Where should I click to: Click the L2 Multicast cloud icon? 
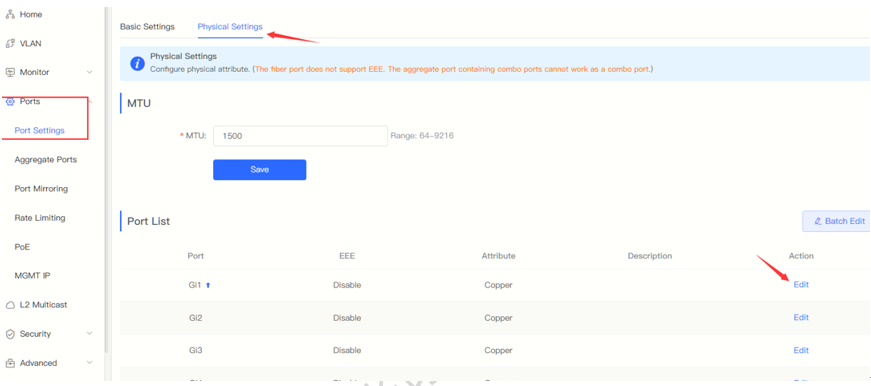pos(9,305)
